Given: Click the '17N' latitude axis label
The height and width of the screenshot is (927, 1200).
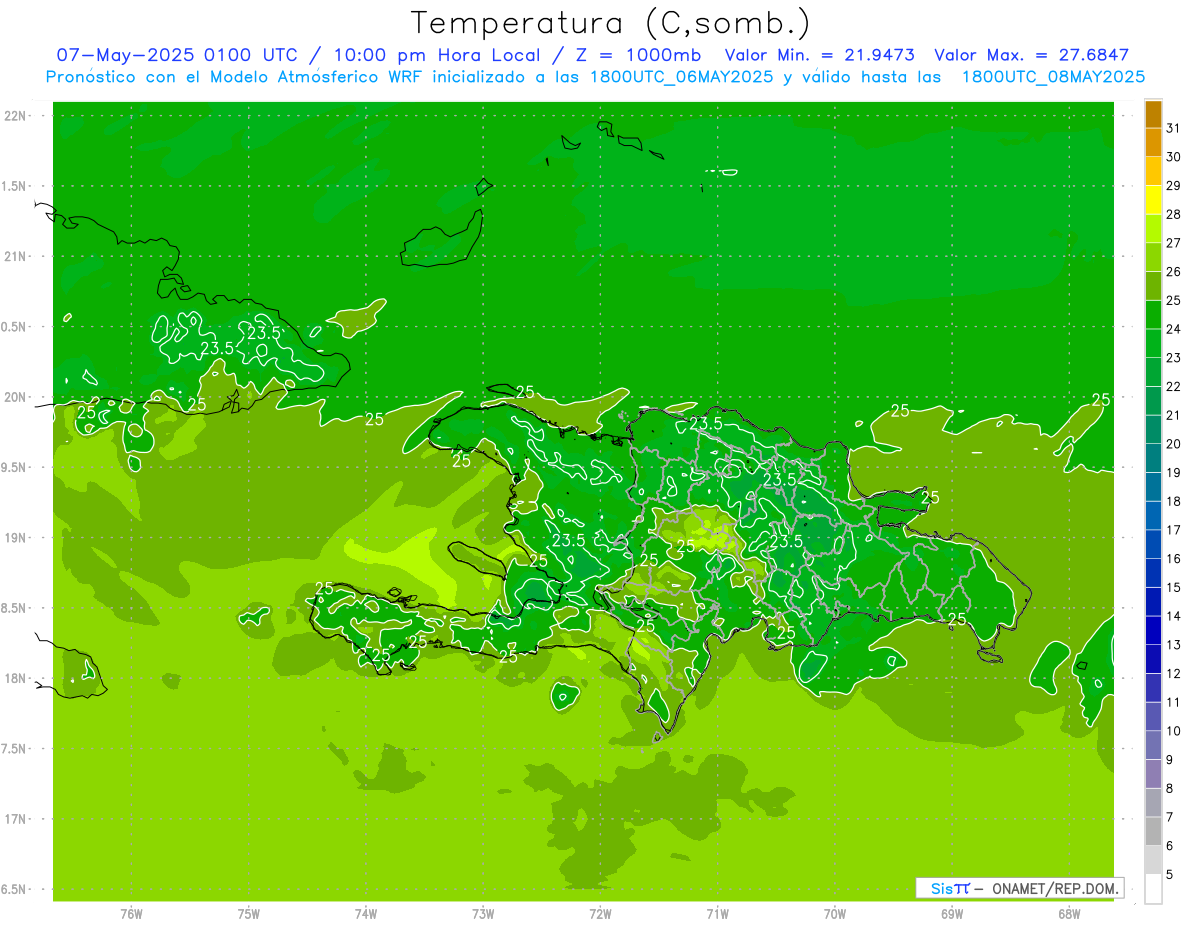Looking at the screenshot, I should [16, 819].
